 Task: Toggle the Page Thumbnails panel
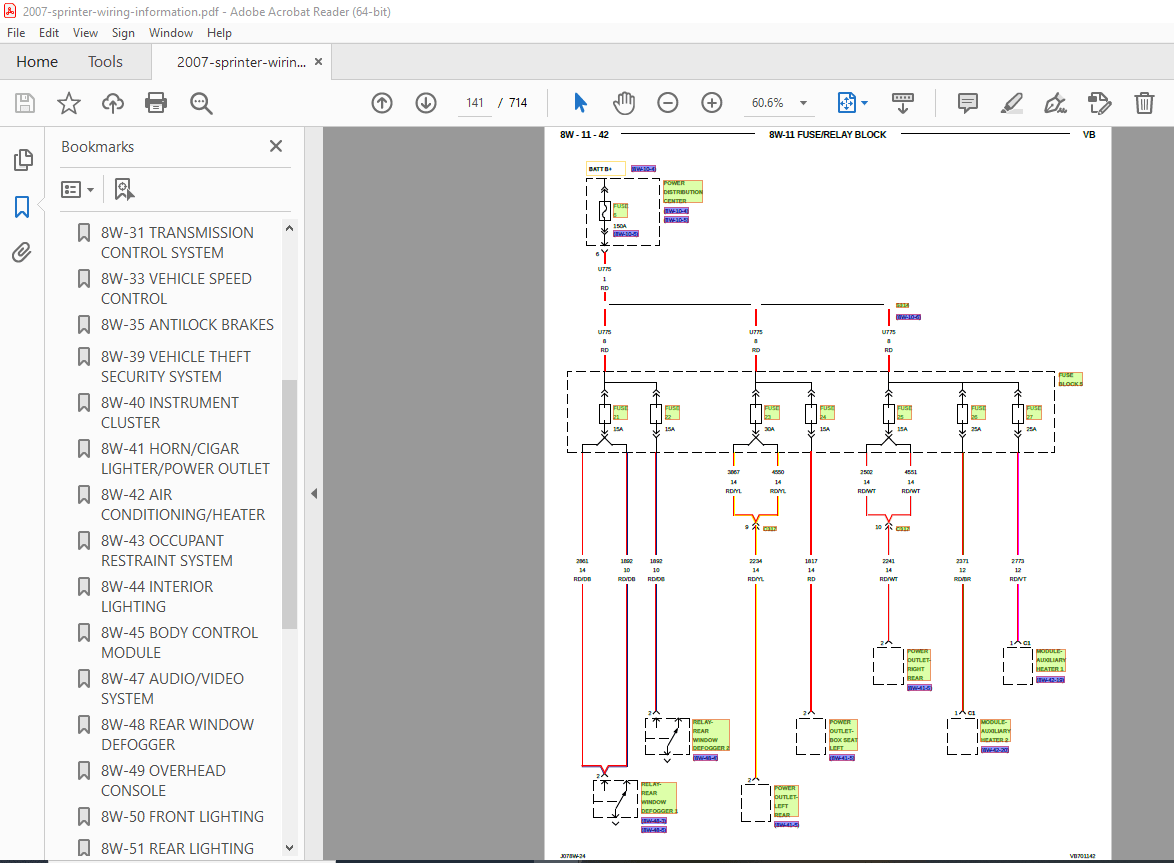(x=22, y=160)
